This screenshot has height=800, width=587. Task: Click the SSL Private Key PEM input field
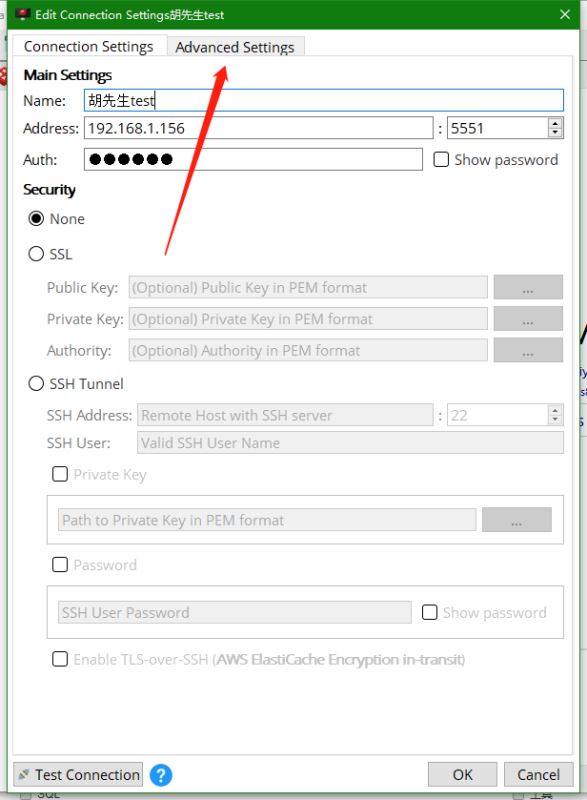(308, 319)
